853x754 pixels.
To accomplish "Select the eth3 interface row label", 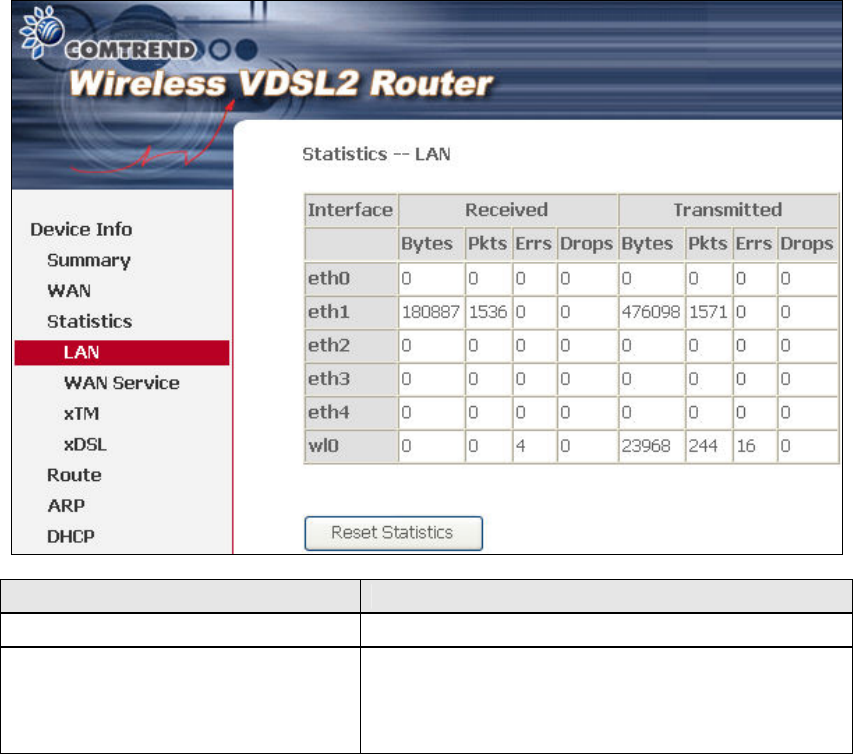I will (351, 379).
